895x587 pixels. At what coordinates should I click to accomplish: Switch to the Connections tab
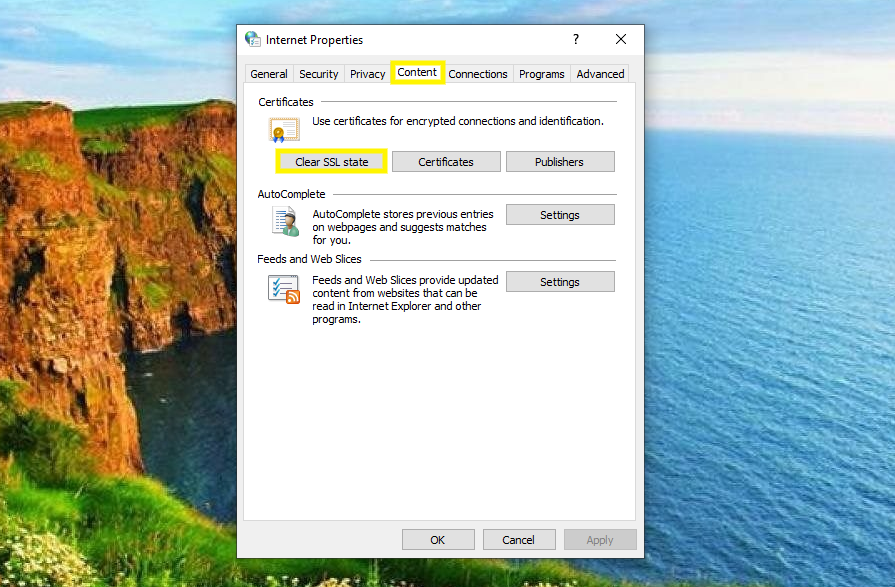click(x=478, y=74)
